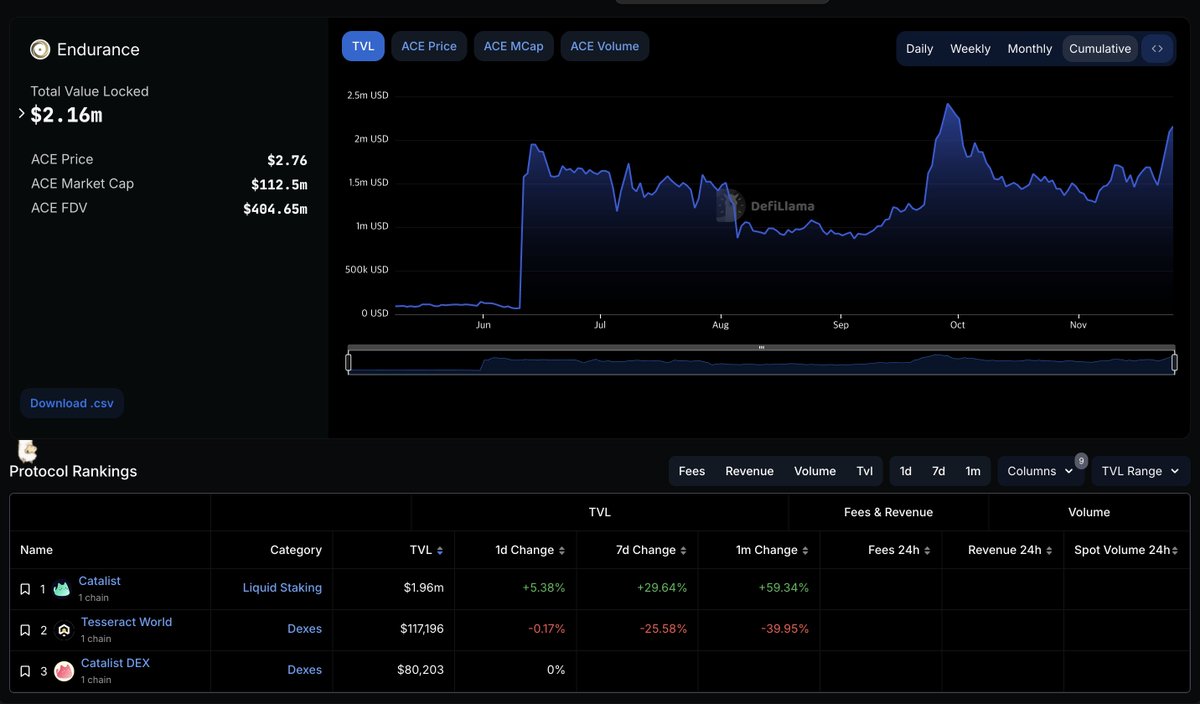Click Tesseract World TVL cell $117,196

click(x=422, y=629)
